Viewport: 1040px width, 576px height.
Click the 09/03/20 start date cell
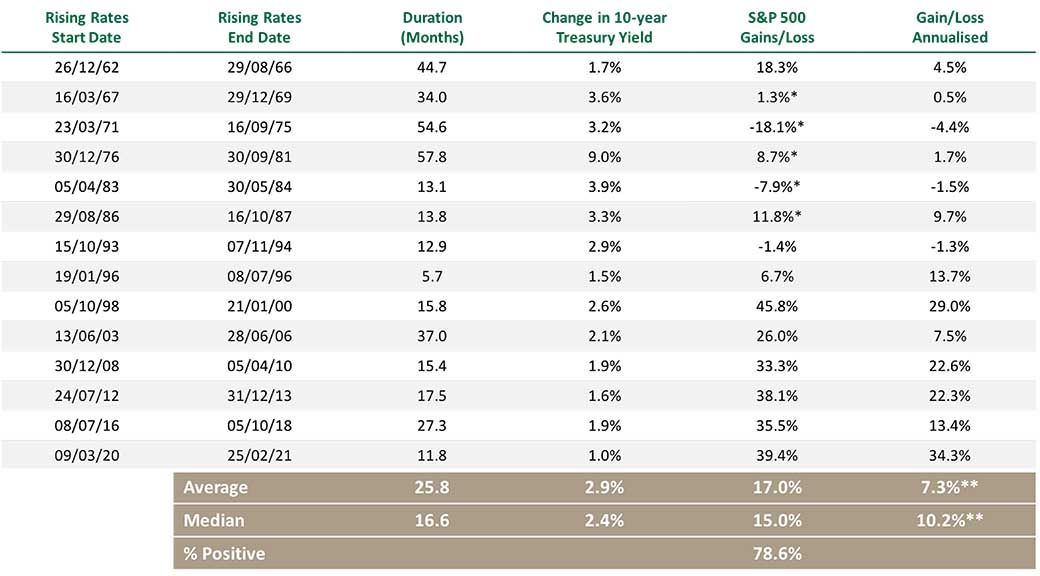tap(86, 456)
